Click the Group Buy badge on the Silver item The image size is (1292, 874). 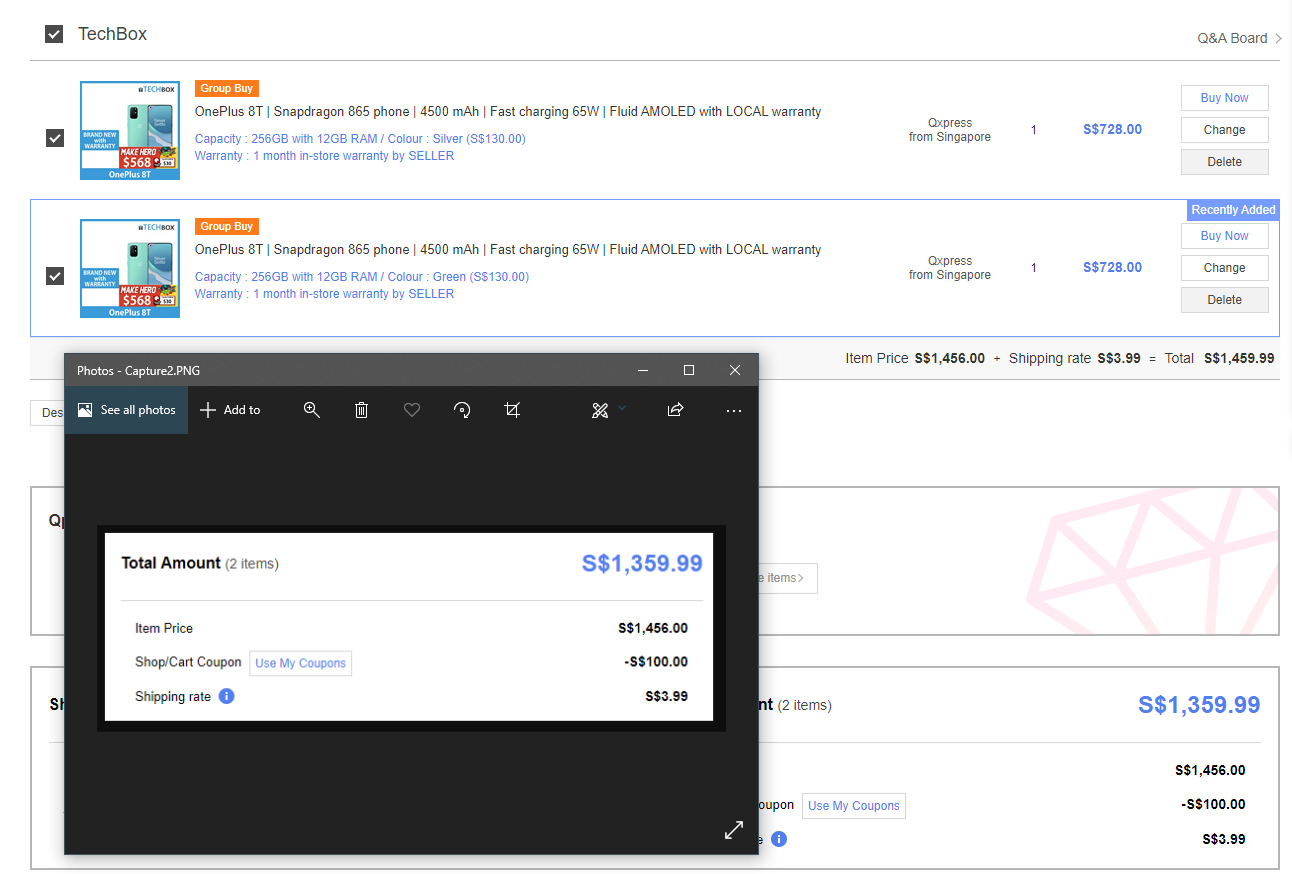coord(227,89)
